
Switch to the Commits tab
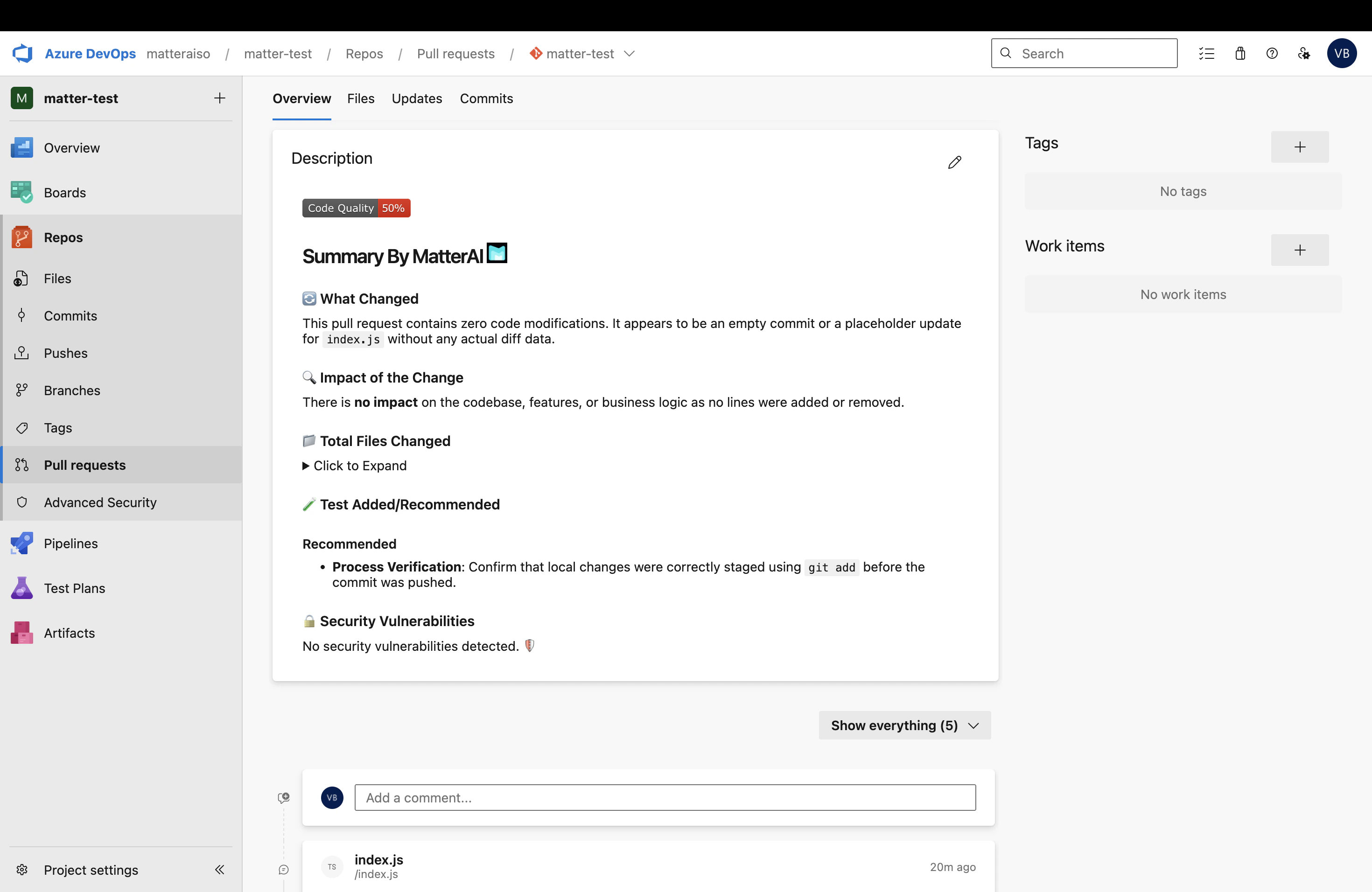(x=486, y=98)
